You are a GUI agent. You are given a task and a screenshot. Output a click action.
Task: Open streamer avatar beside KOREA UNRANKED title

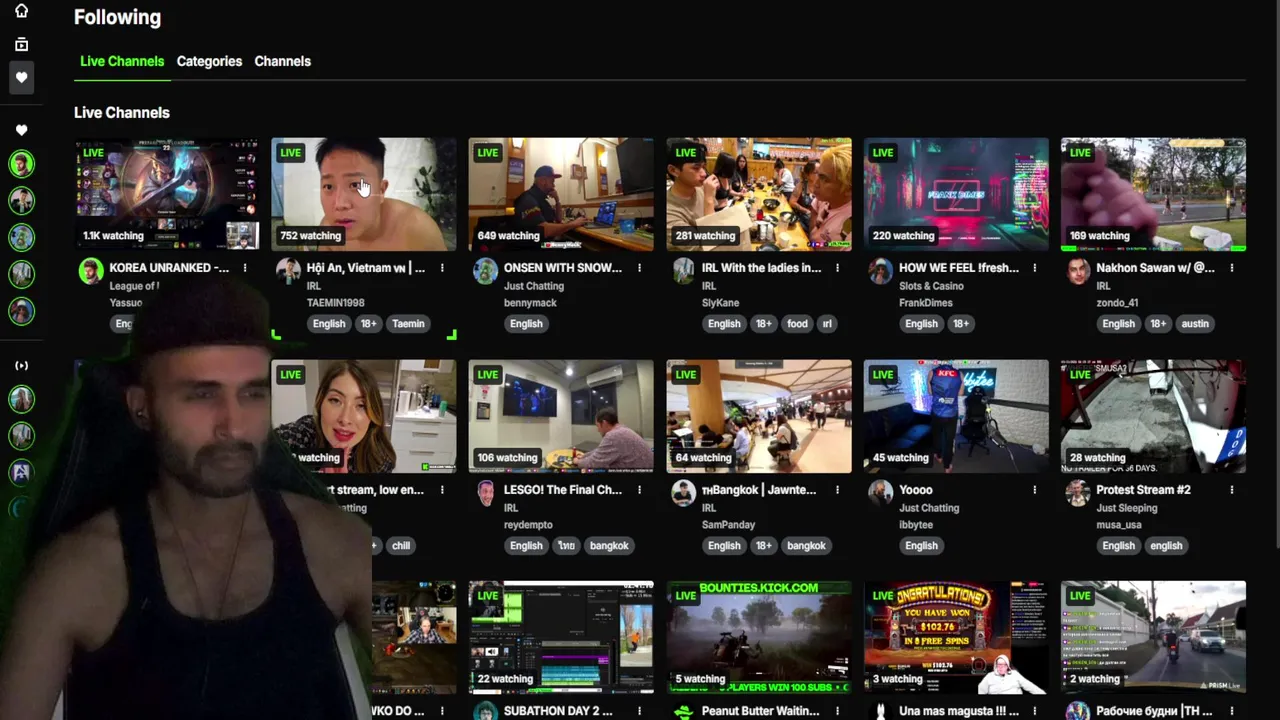click(91, 271)
